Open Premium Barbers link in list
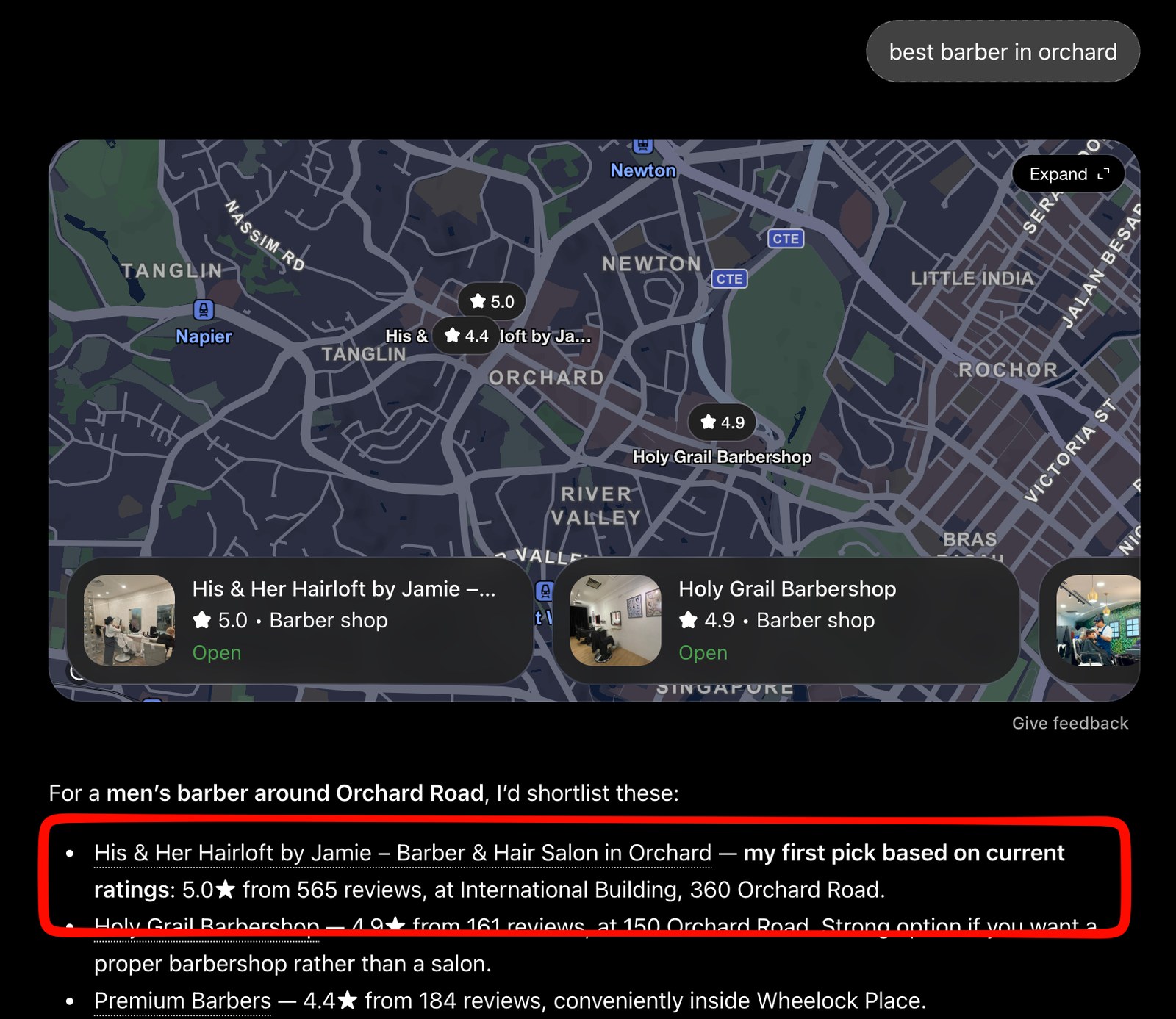1176x1019 pixels. click(183, 1001)
